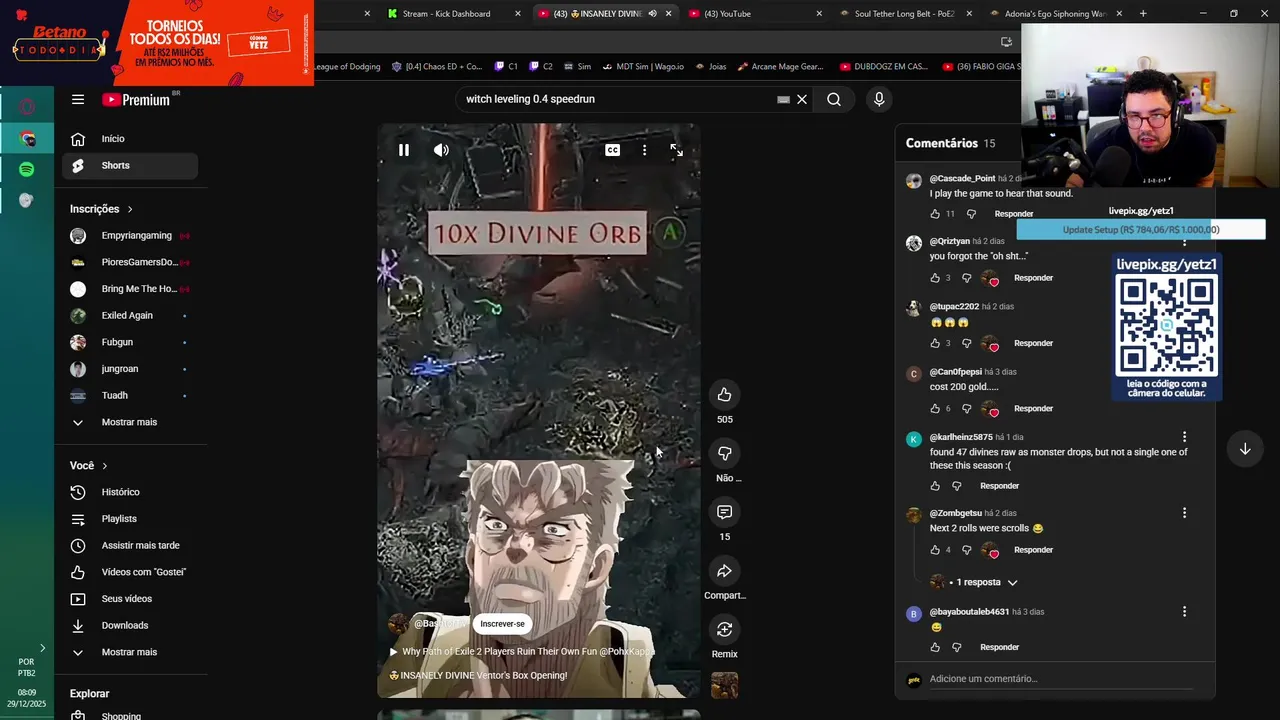This screenshot has width=1280, height=720.
Task: Start voice search with microphone
Action: coord(879,99)
